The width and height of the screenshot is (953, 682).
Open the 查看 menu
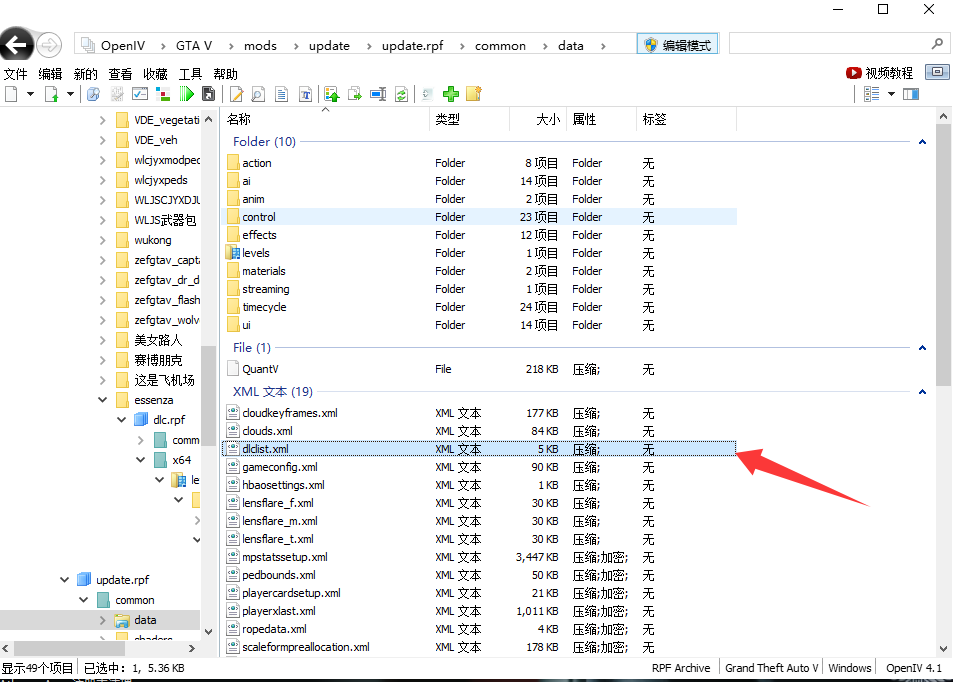(120, 74)
